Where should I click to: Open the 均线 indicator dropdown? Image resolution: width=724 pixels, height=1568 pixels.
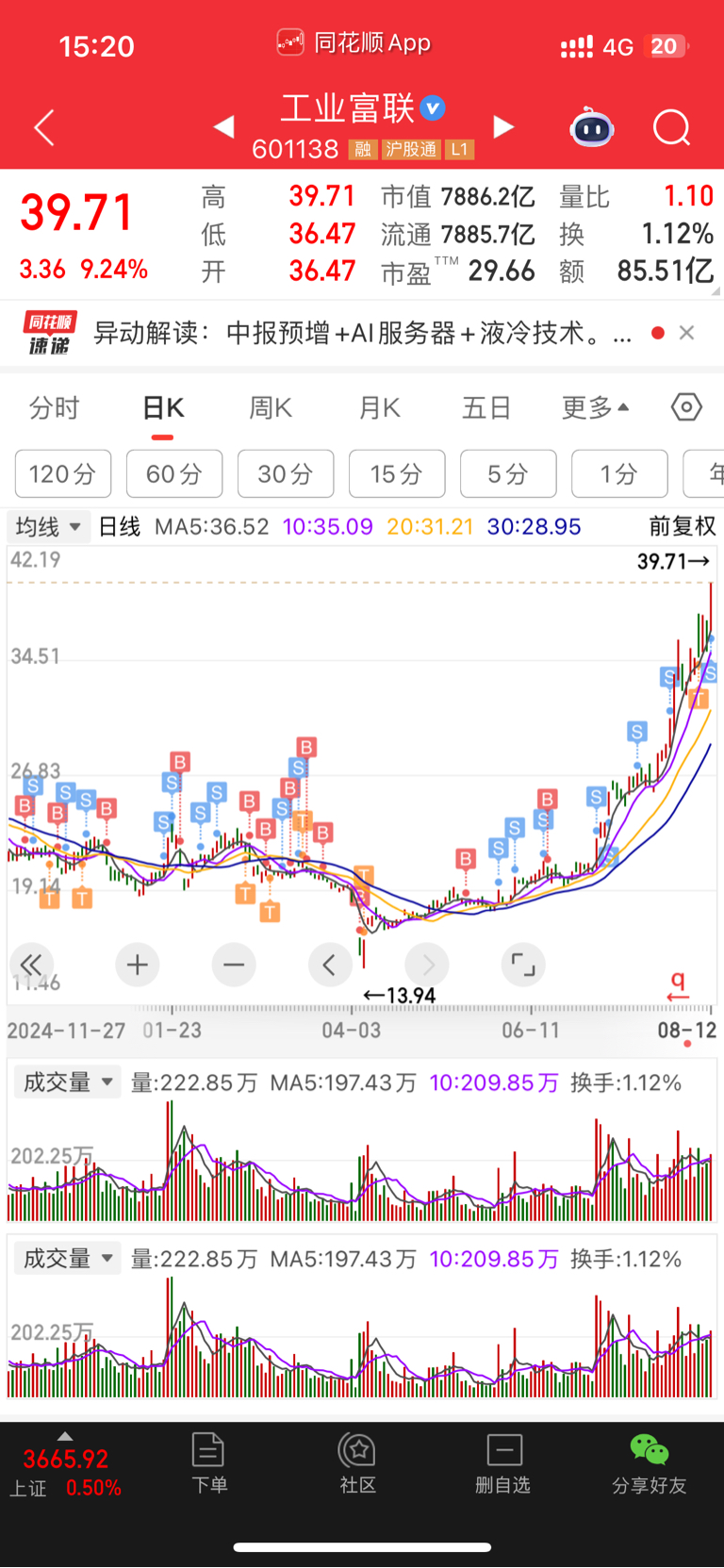point(48,526)
